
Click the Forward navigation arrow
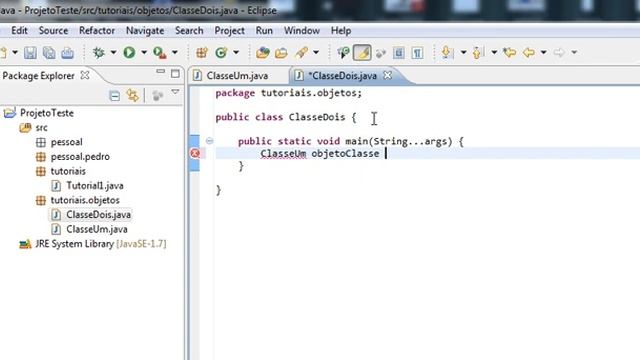pos(559,53)
